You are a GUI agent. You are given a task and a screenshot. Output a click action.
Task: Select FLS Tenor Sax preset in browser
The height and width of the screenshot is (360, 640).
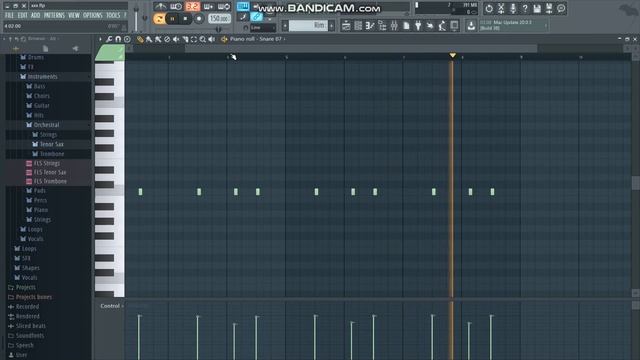pos(50,172)
